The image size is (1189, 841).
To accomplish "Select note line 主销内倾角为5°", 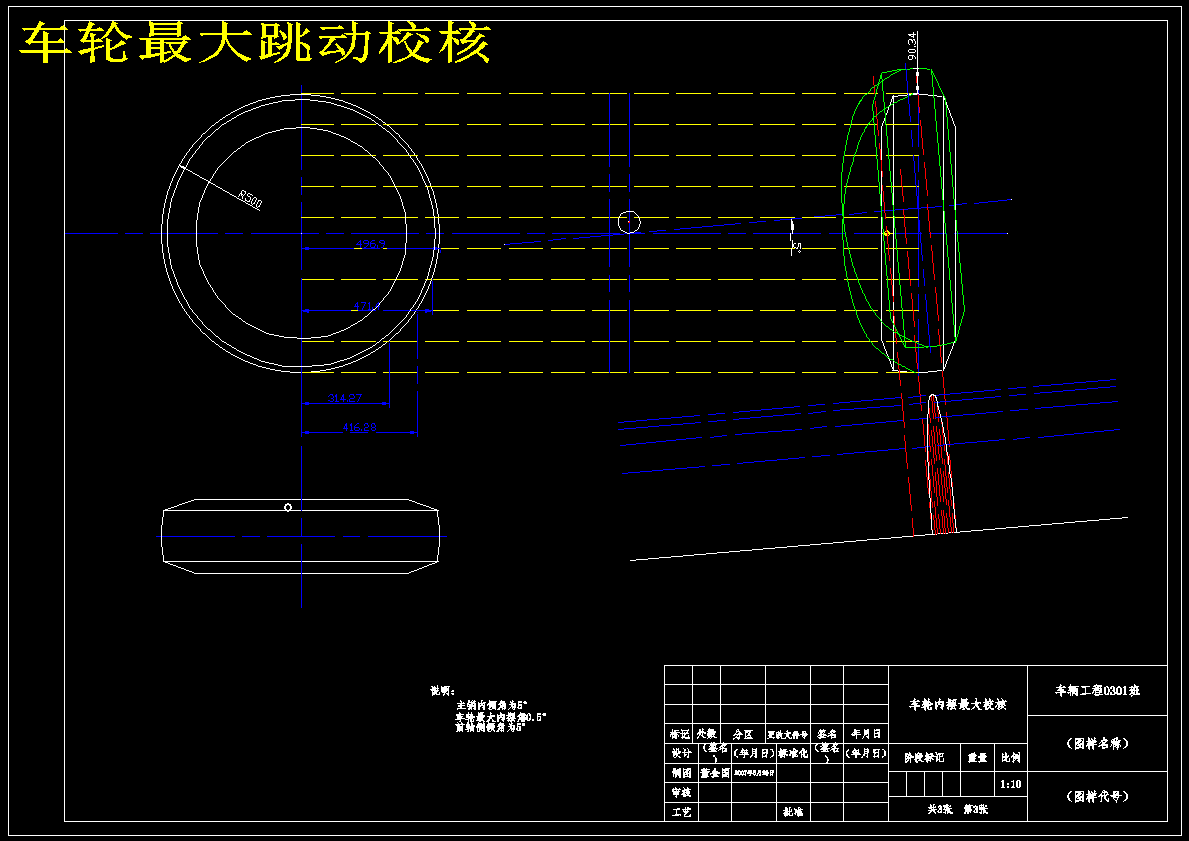I will point(491,705).
